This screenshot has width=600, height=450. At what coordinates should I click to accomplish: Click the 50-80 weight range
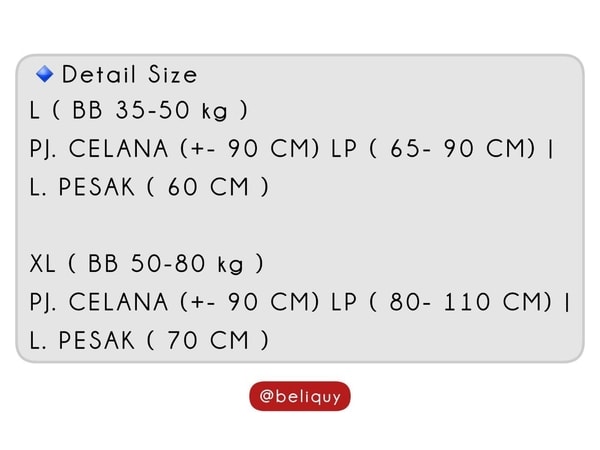coord(168,264)
